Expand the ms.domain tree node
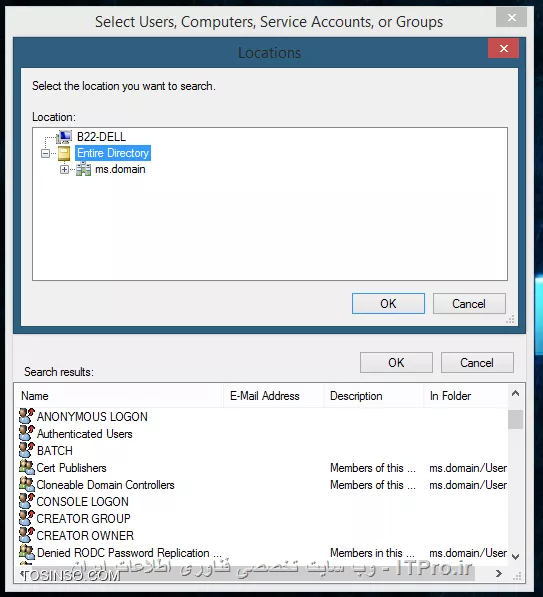This screenshot has width=543, height=597. (x=64, y=169)
